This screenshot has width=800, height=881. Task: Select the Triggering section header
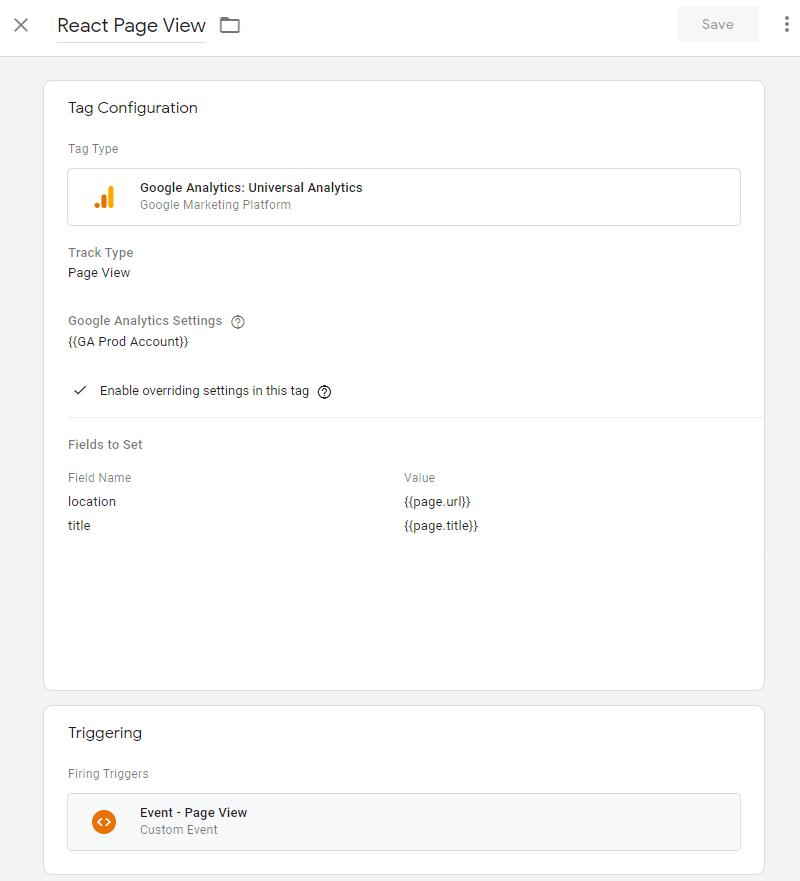105,733
